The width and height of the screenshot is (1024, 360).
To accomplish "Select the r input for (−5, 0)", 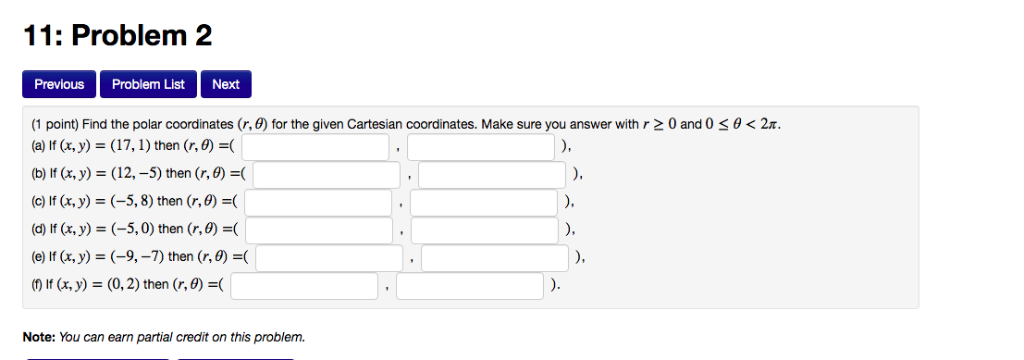I will point(319,230).
